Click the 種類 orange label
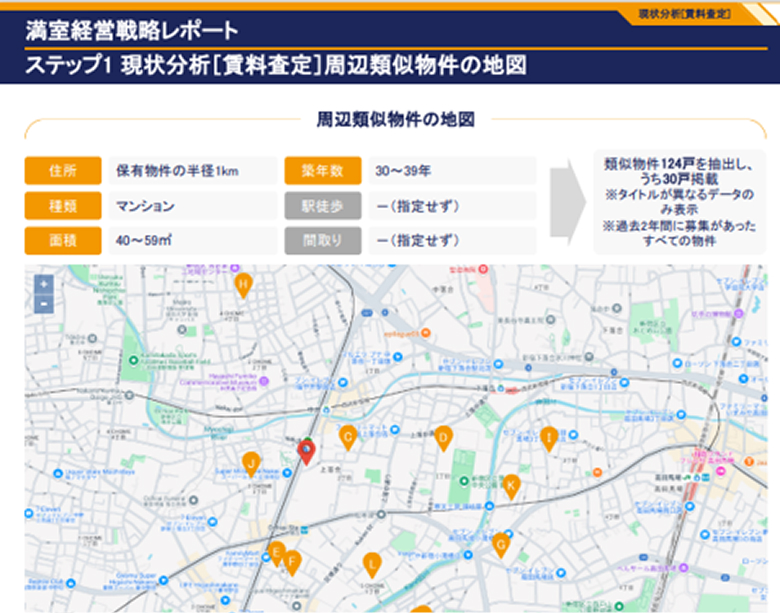 click(x=64, y=206)
